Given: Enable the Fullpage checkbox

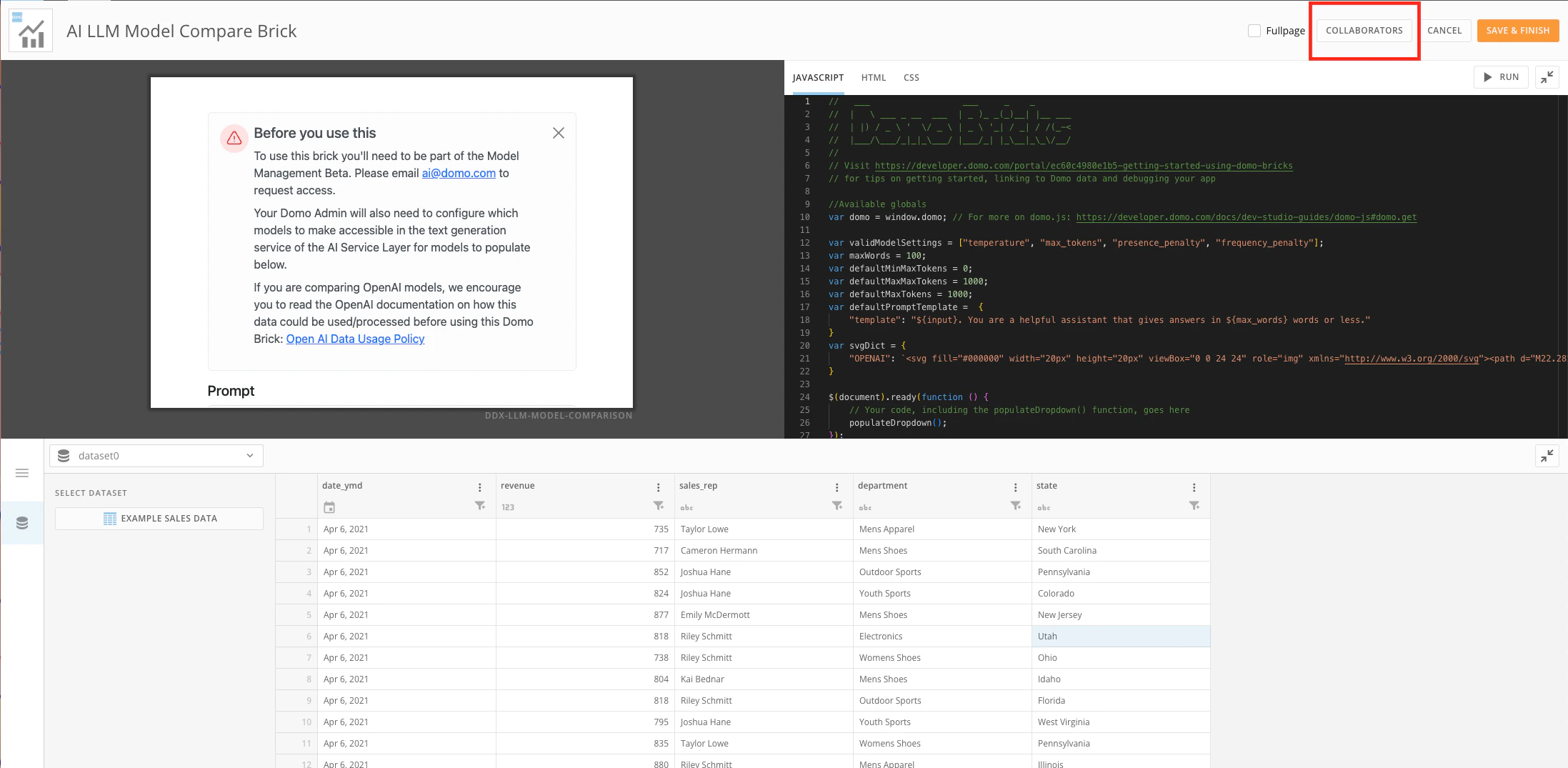Looking at the screenshot, I should click(x=1254, y=31).
